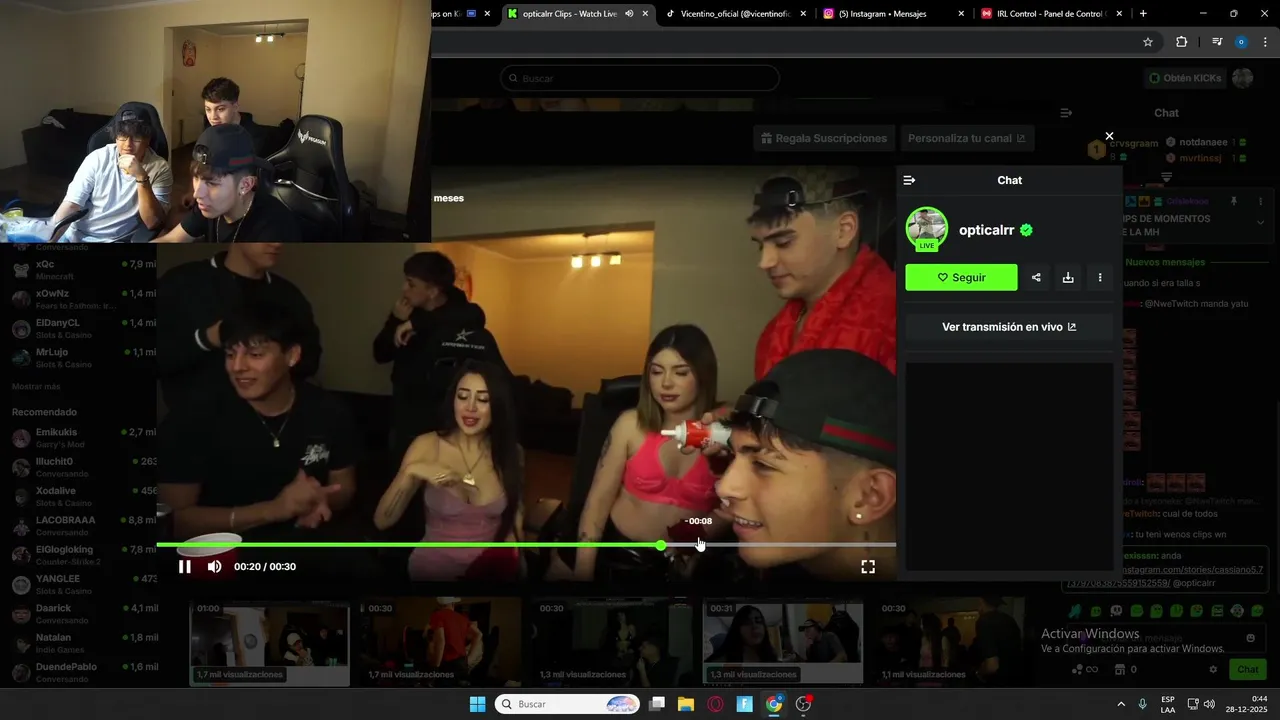Image resolution: width=1280 pixels, height=720 pixels.
Task: Click Personaliza tu canal button
Action: click(x=966, y=138)
